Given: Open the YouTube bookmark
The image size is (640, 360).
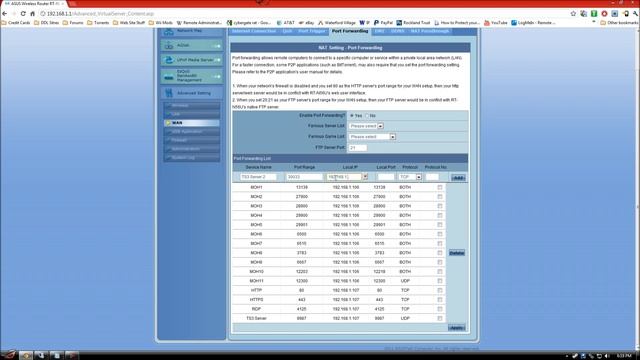Looking at the screenshot, I should [496, 23].
